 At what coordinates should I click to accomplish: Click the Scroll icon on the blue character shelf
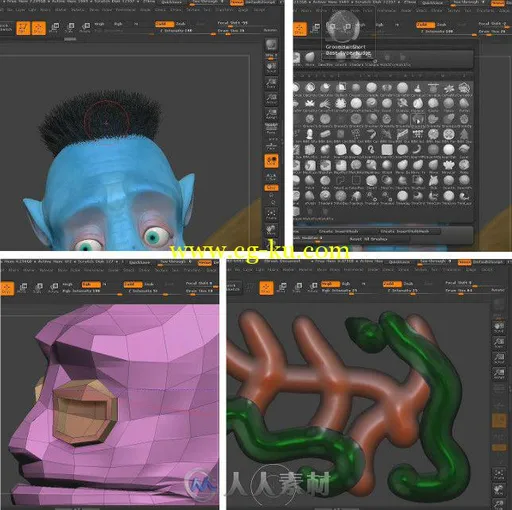(x=271, y=67)
